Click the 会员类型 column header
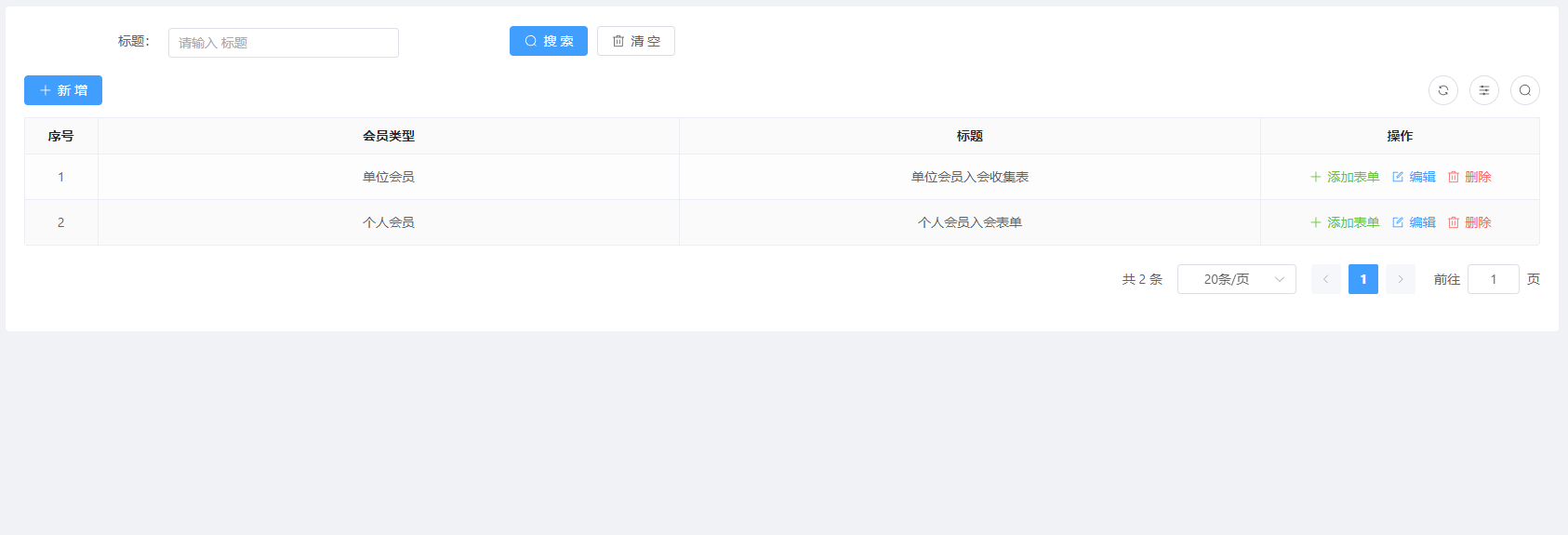Viewport: 1568px width, 535px height. coord(389,136)
